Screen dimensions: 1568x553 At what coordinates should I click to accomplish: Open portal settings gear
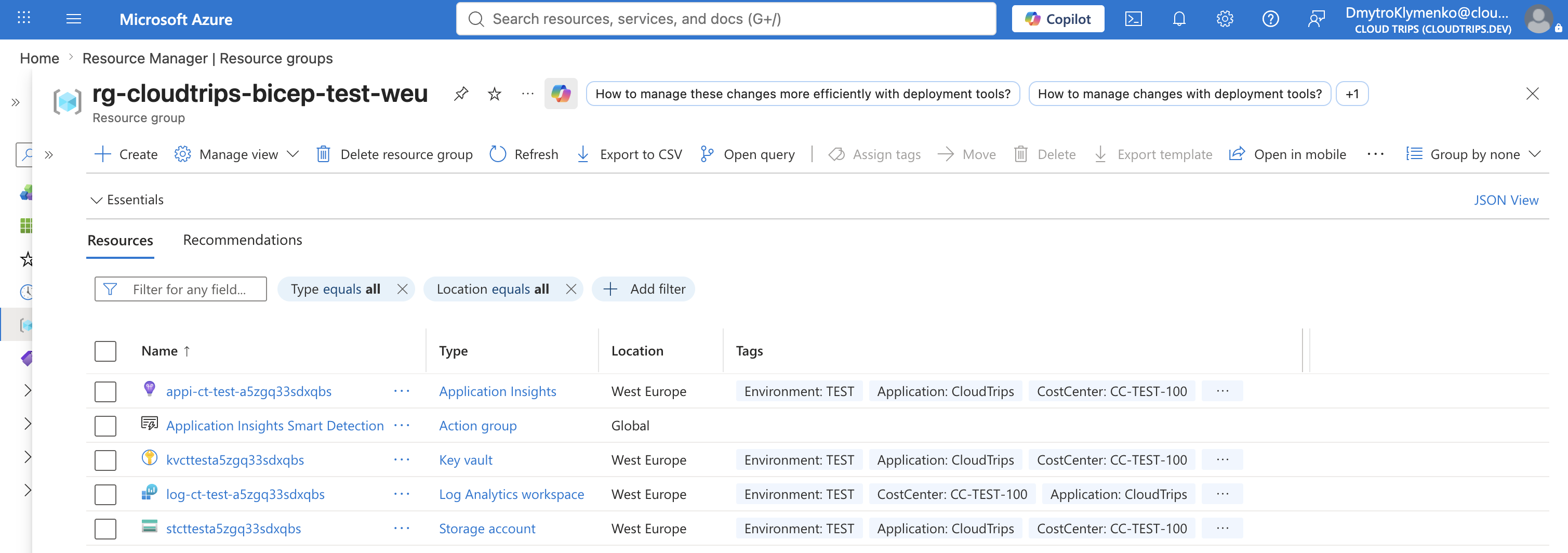pyautogui.click(x=1225, y=19)
